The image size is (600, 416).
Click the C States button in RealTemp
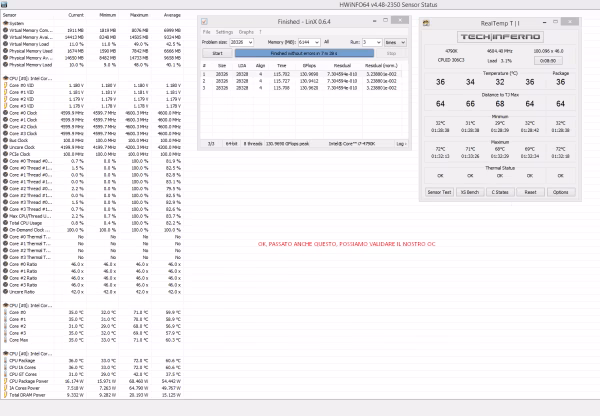pos(500,192)
